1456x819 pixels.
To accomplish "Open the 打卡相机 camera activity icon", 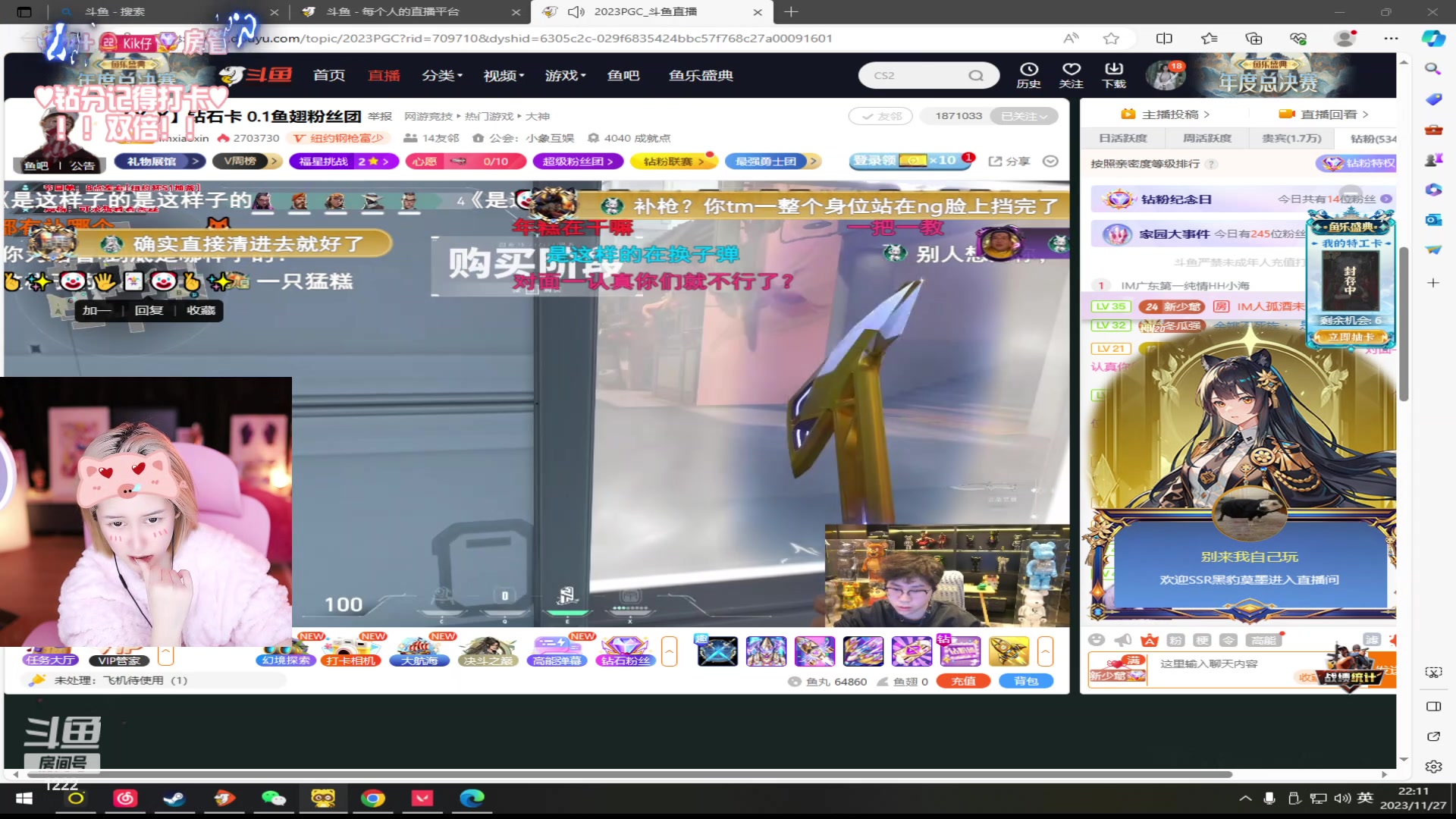I will click(x=350, y=650).
